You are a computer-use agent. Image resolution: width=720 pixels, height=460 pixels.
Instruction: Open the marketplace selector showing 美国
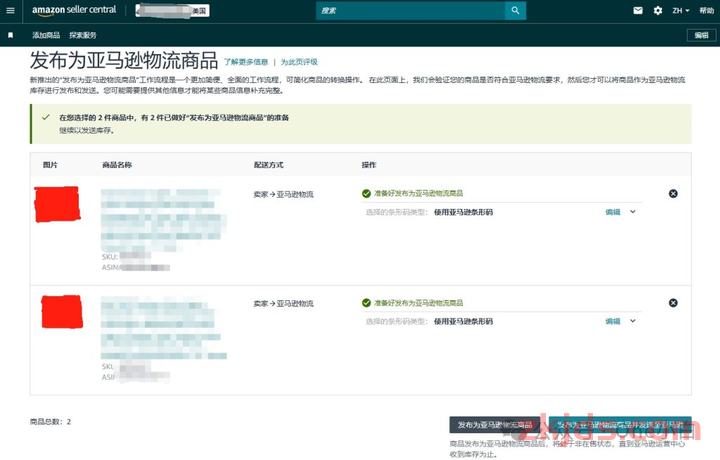(x=173, y=11)
